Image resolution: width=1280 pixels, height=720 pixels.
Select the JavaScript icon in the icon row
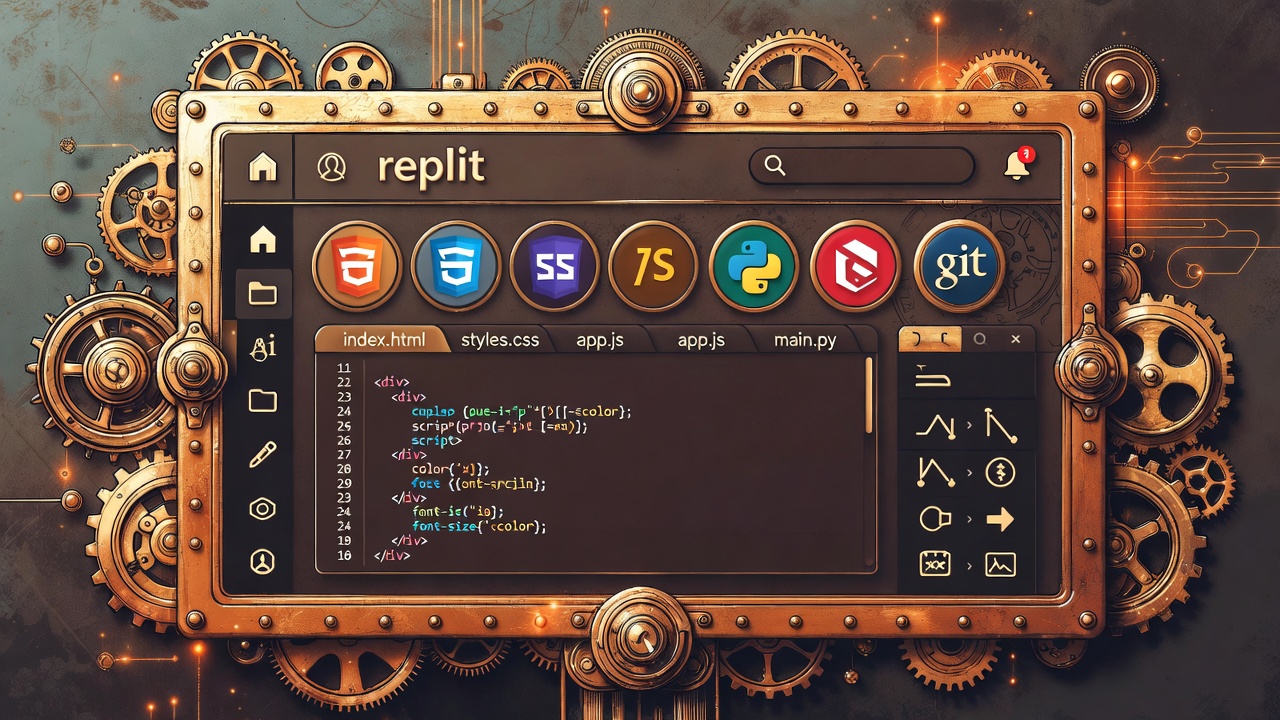pos(653,267)
